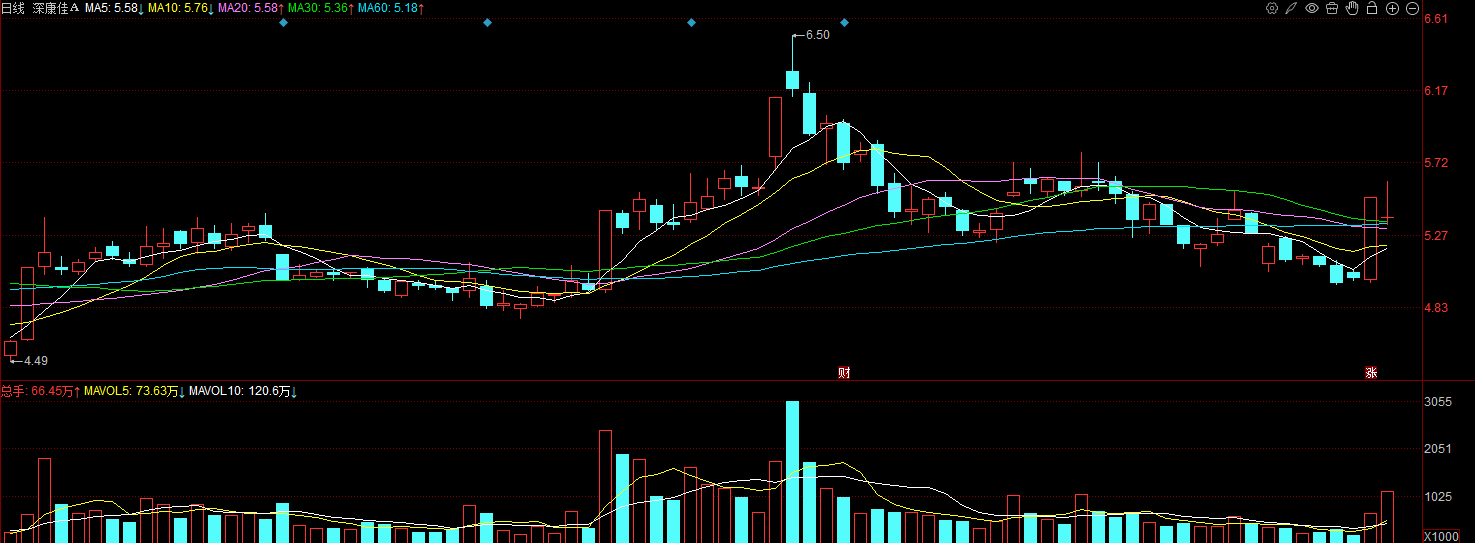Open the toolbox briefcase icon
This screenshot has width=1475, height=543.
coord(1332,8)
